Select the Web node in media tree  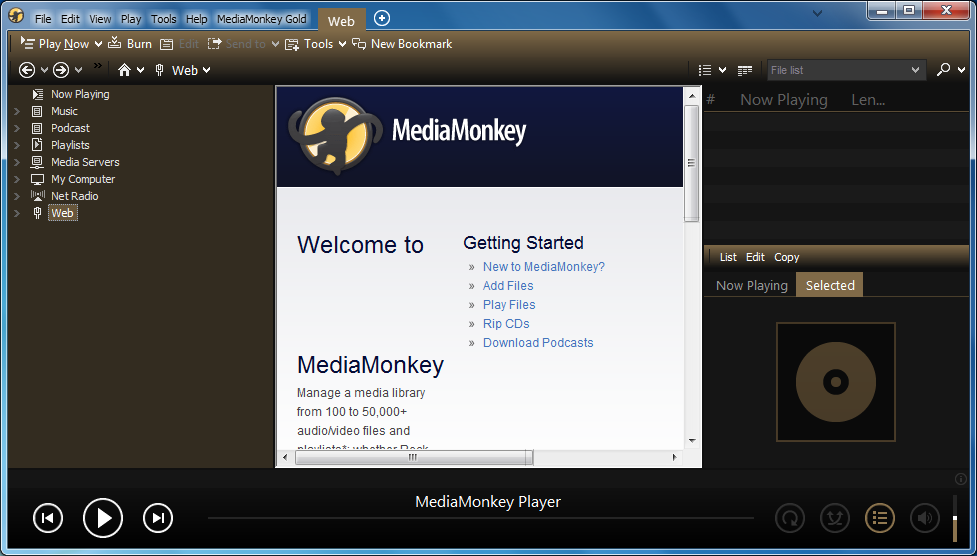tap(62, 213)
